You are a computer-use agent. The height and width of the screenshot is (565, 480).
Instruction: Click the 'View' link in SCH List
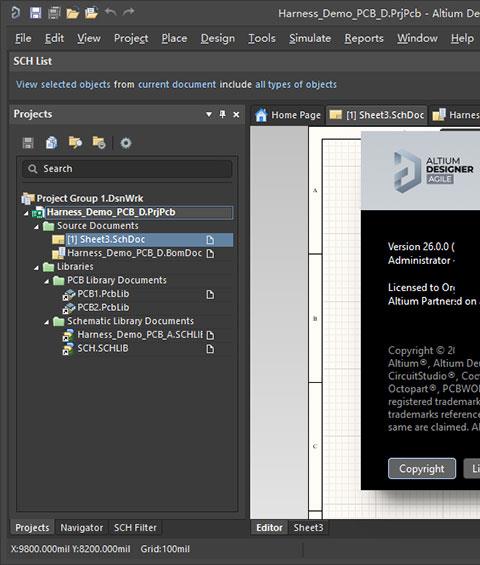coord(27,84)
